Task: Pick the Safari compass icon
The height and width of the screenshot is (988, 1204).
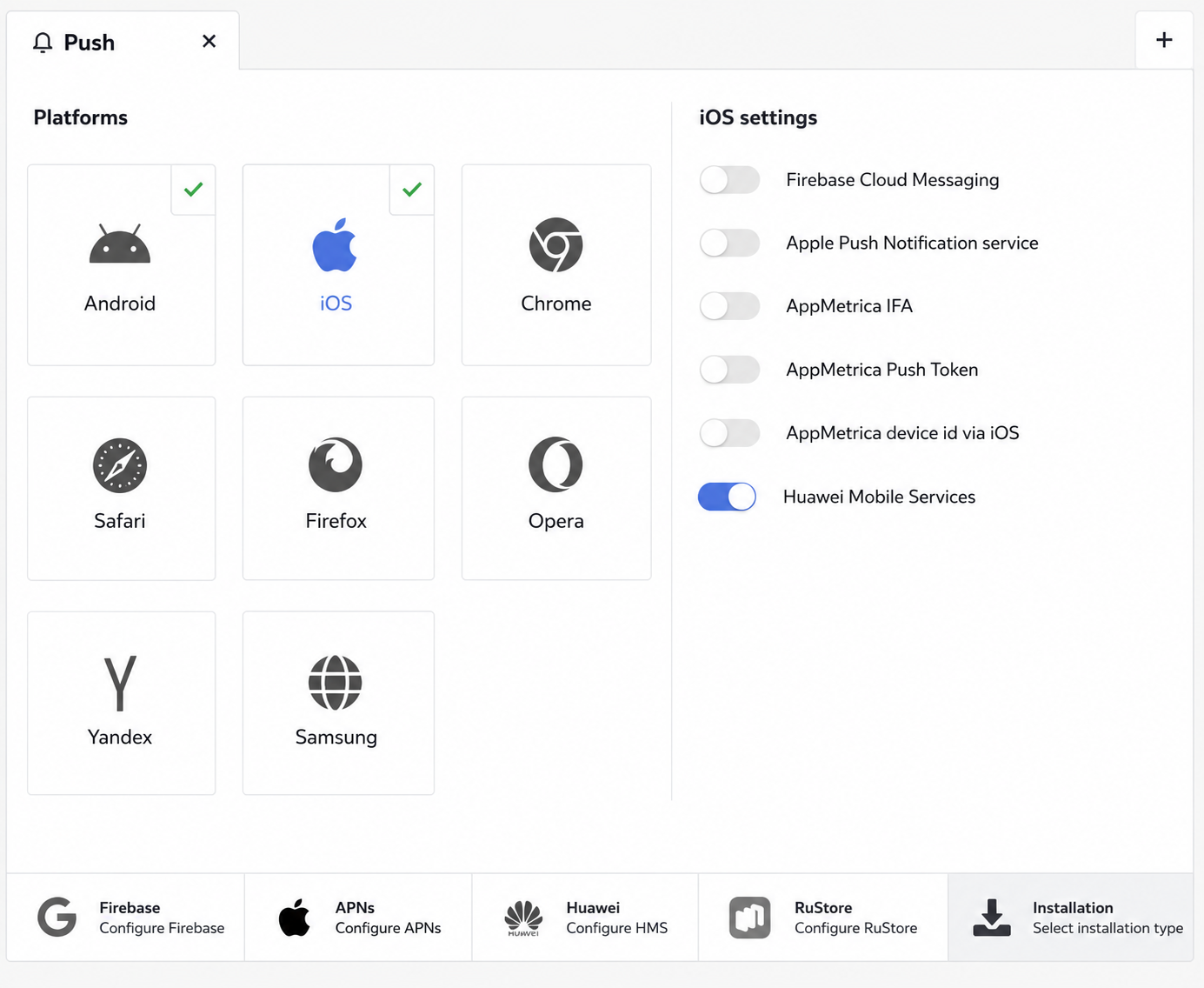Action: tap(120, 465)
